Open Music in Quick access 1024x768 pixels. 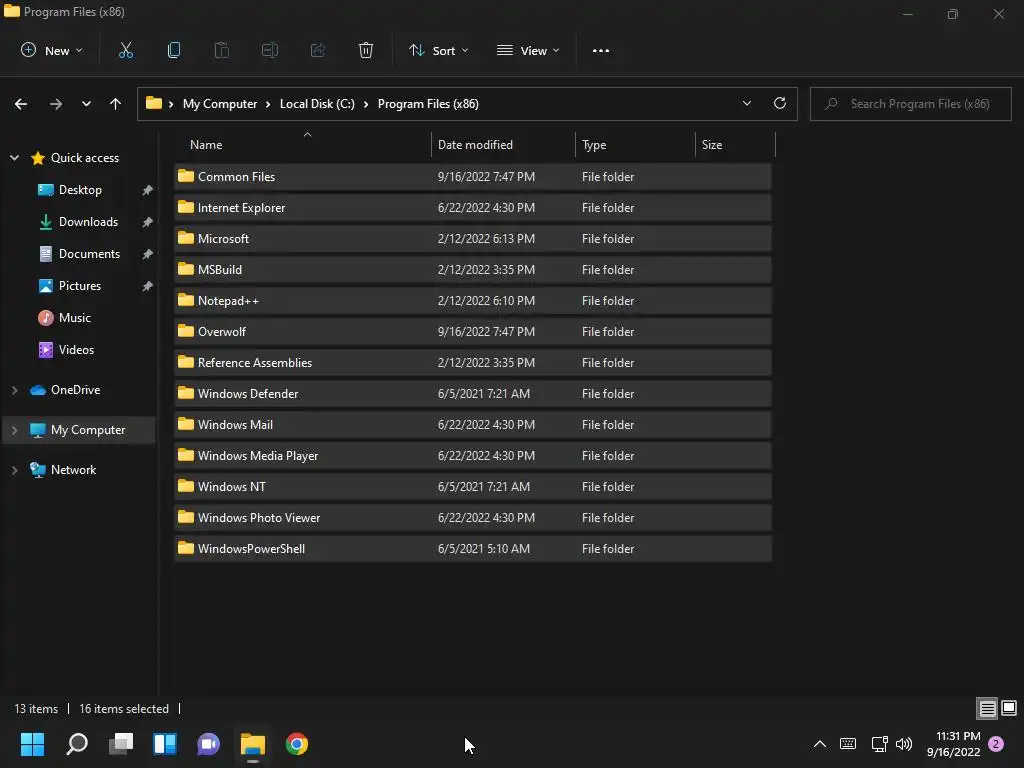tap(74, 318)
